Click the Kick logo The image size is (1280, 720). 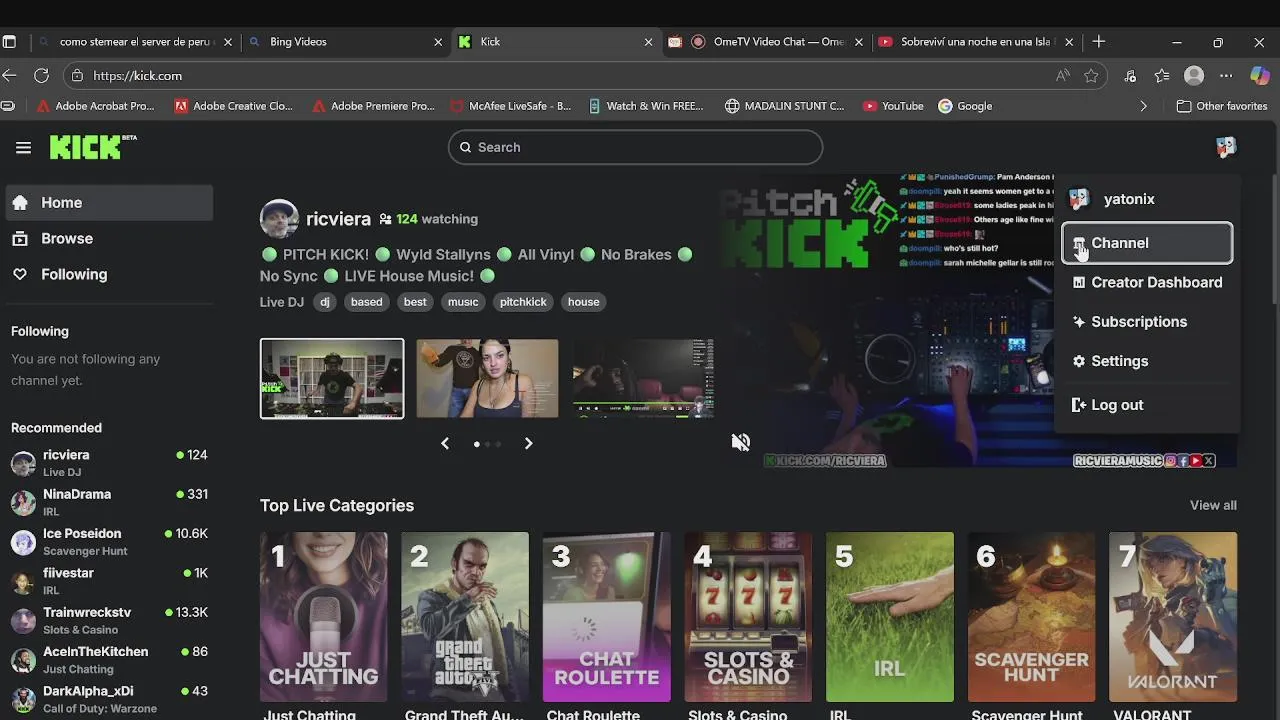[92, 147]
